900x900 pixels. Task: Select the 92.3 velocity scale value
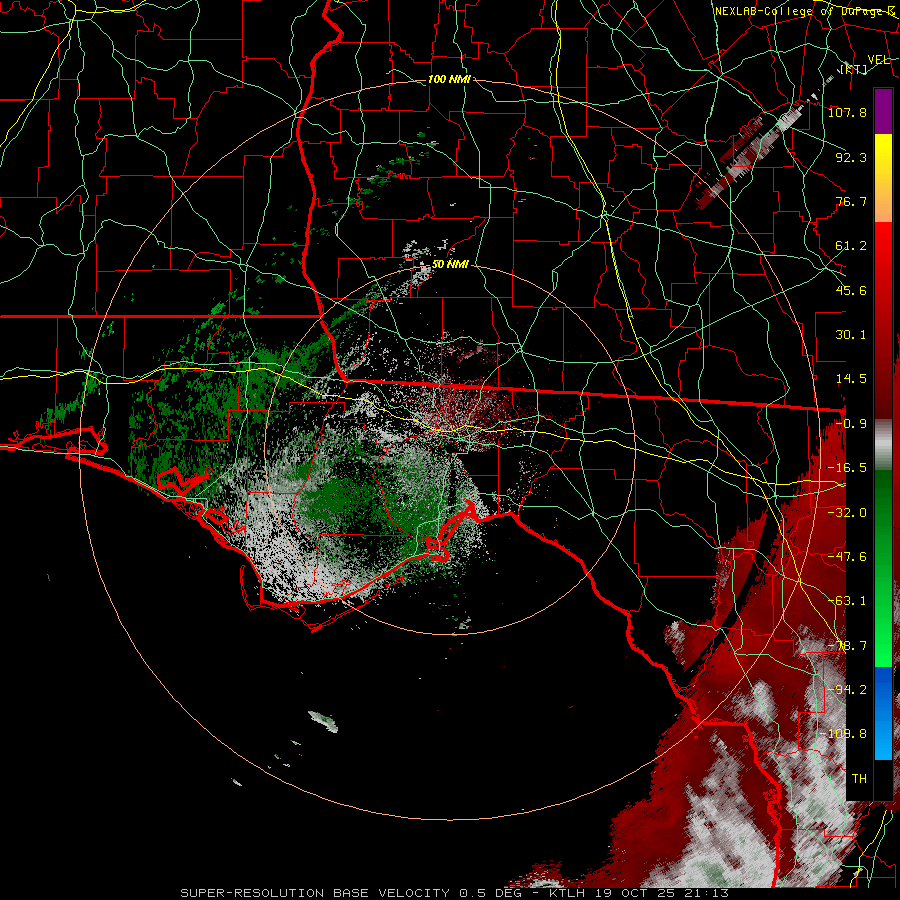[851, 157]
